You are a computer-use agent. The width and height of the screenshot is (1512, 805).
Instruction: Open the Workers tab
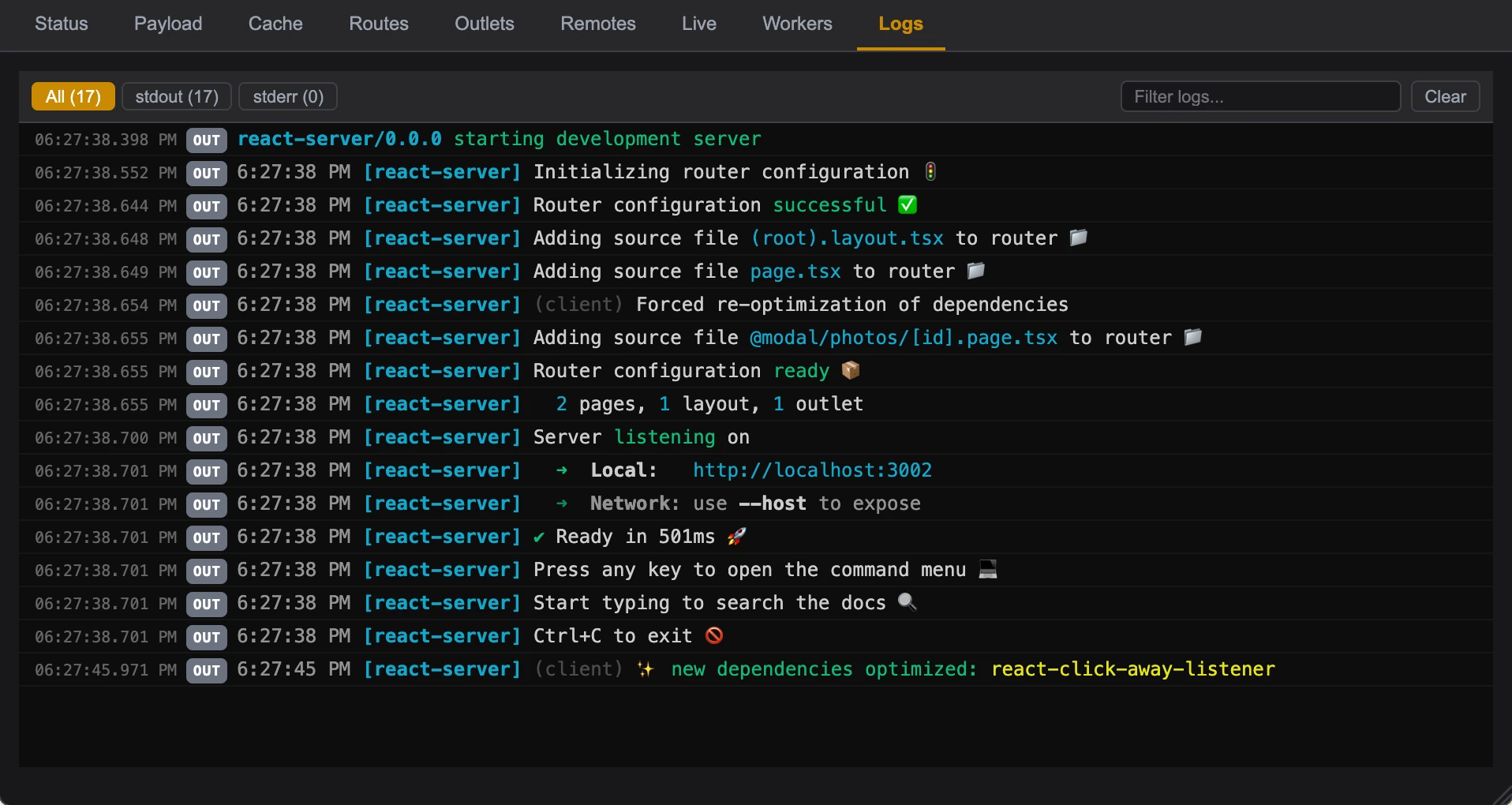[x=797, y=24]
